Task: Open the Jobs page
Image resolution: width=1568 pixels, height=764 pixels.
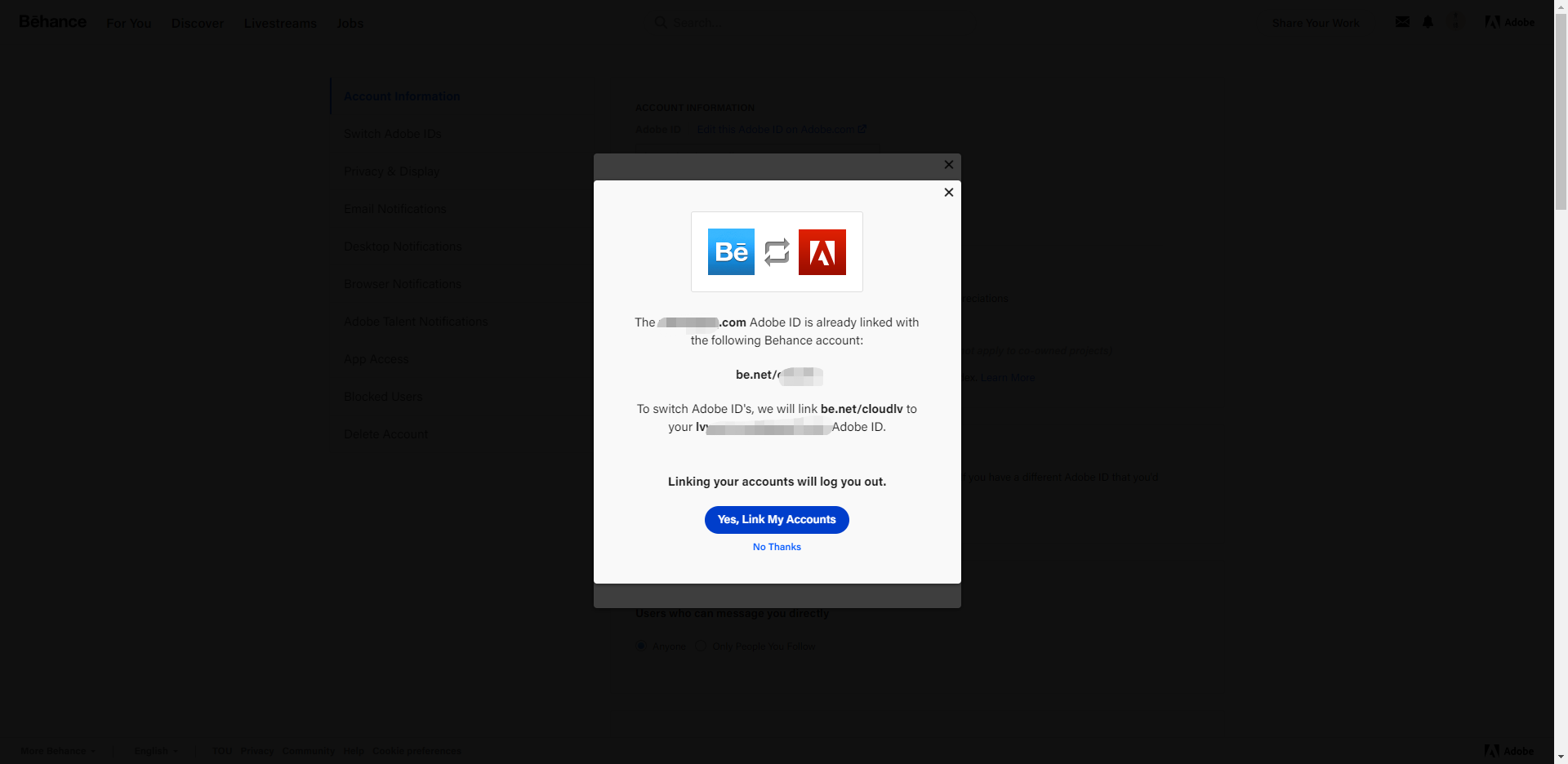Action: coord(350,23)
